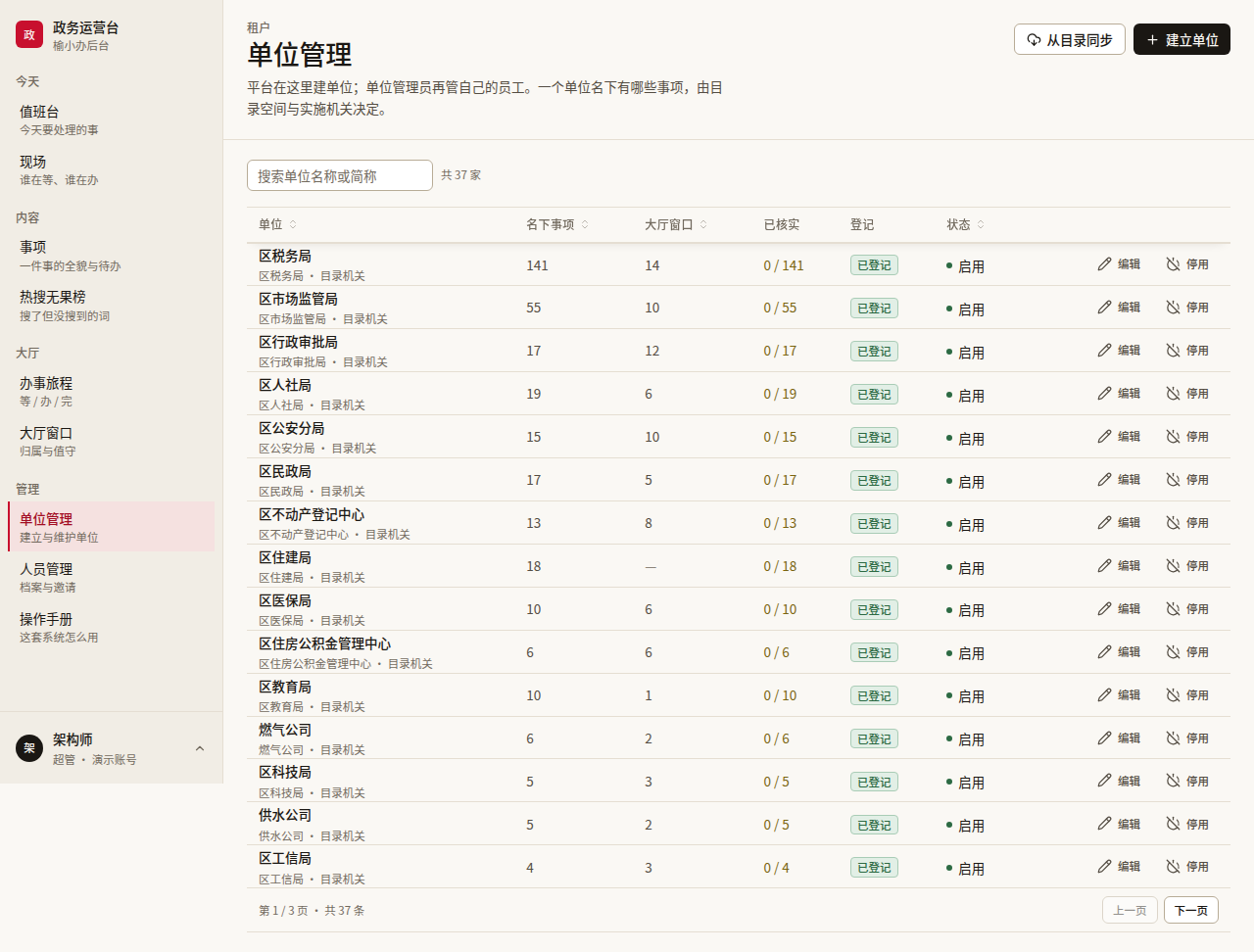Click the disable icon for 区行政审批局

pyautogui.click(x=1173, y=351)
